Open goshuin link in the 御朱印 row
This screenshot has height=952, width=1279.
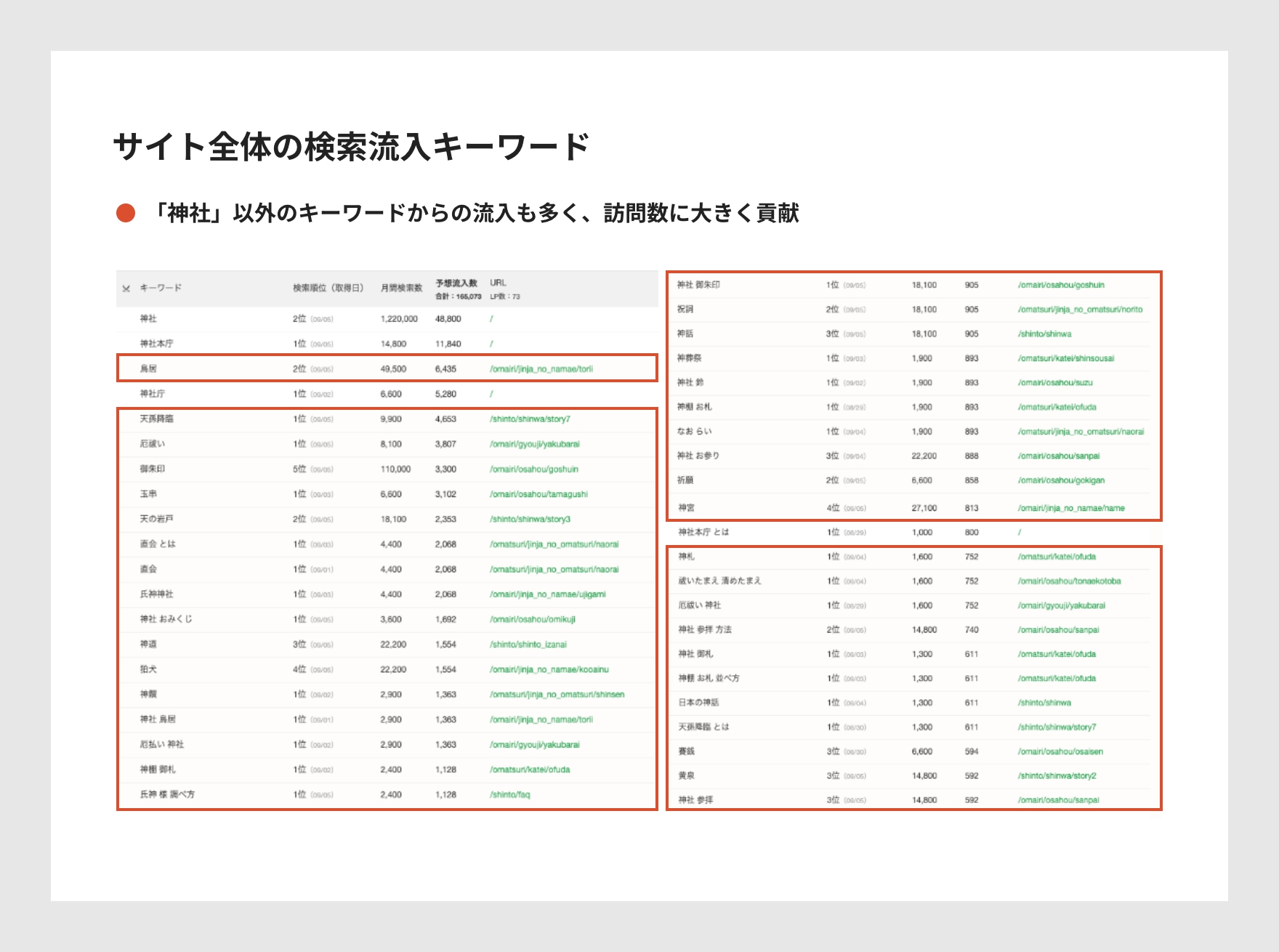pyautogui.click(x=534, y=469)
